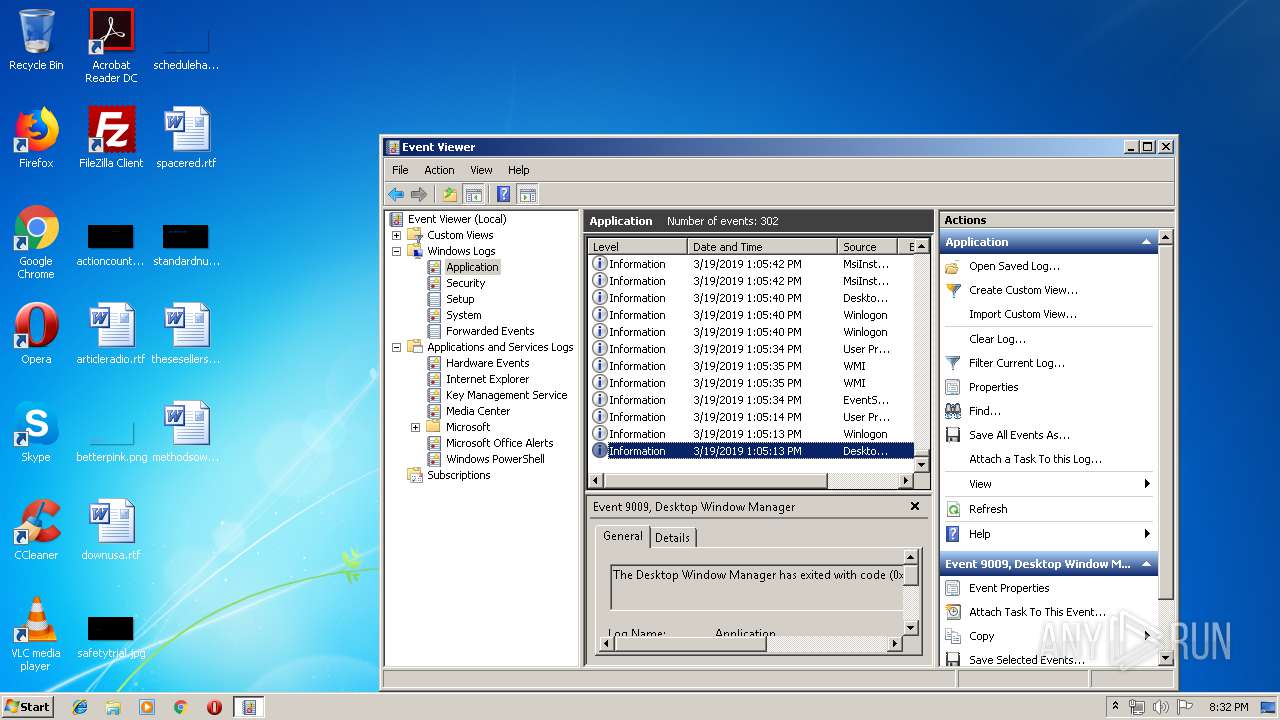Select the EventS… event at 1:05:34 PM
The height and width of the screenshot is (720, 1280).
tap(751, 400)
